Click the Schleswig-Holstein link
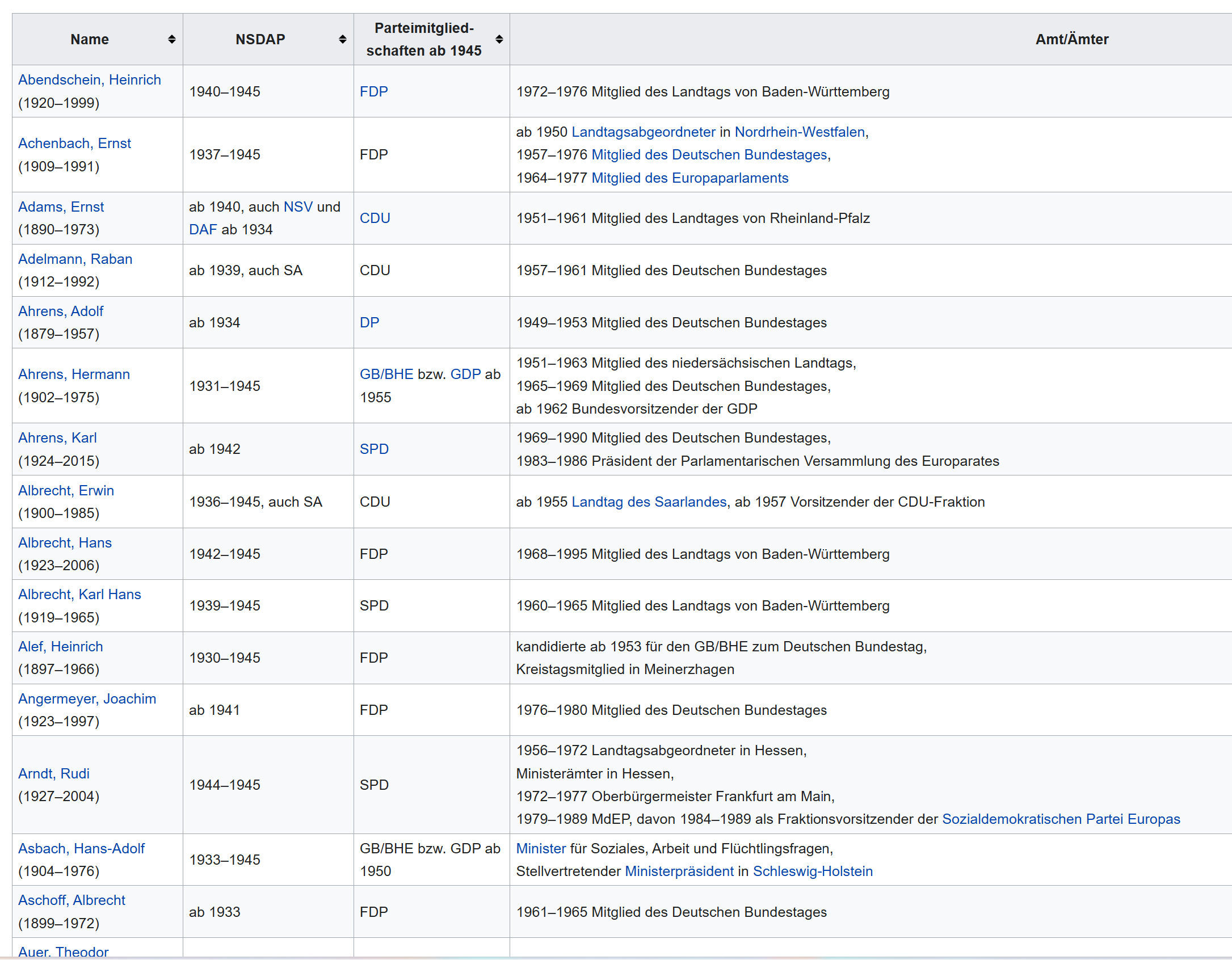 [x=813, y=871]
